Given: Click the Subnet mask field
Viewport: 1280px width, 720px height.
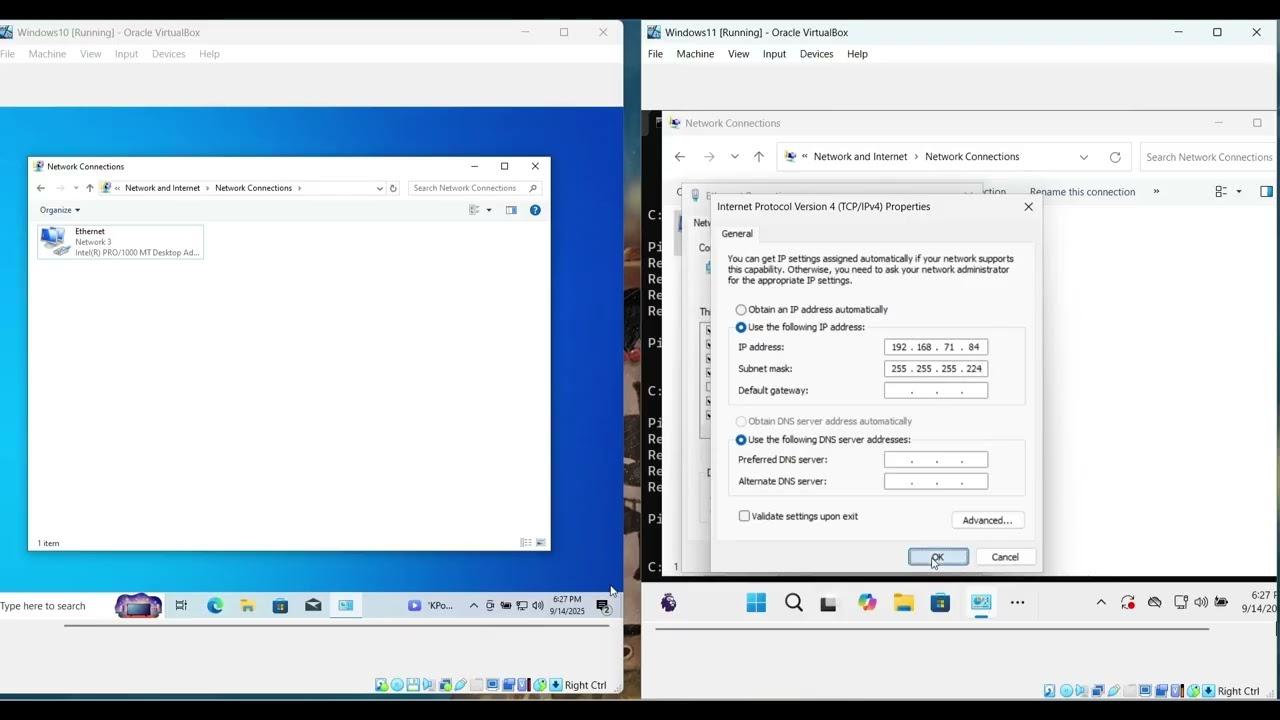Looking at the screenshot, I should click(x=936, y=369).
